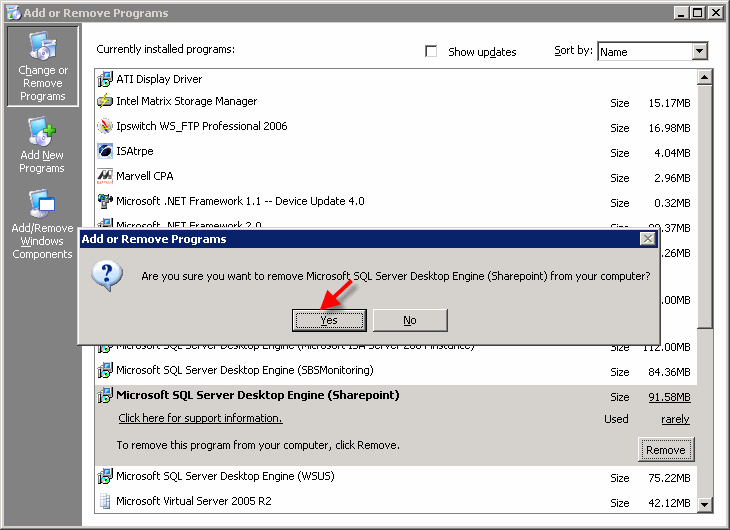Viewport: 730px width, 530px height.
Task: Click the question mark dialog icon
Action: tap(107, 276)
